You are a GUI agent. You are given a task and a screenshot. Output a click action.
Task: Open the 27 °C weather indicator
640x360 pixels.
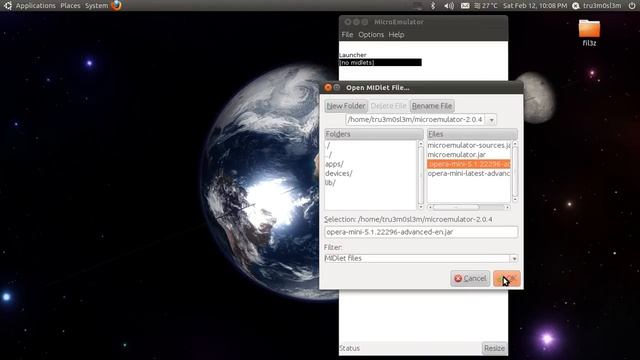tap(486, 6)
